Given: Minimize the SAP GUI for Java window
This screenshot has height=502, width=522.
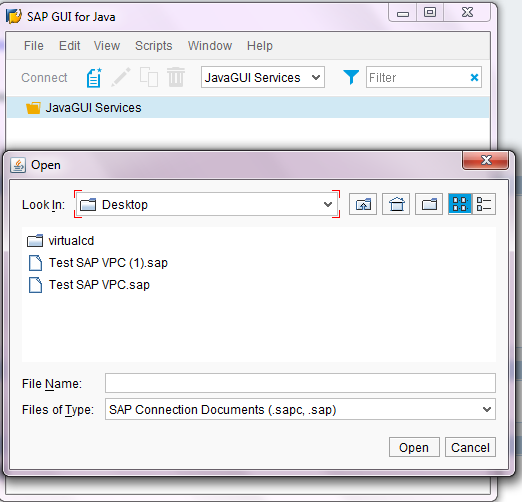Looking at the screenshot, I should click(403, 13).
